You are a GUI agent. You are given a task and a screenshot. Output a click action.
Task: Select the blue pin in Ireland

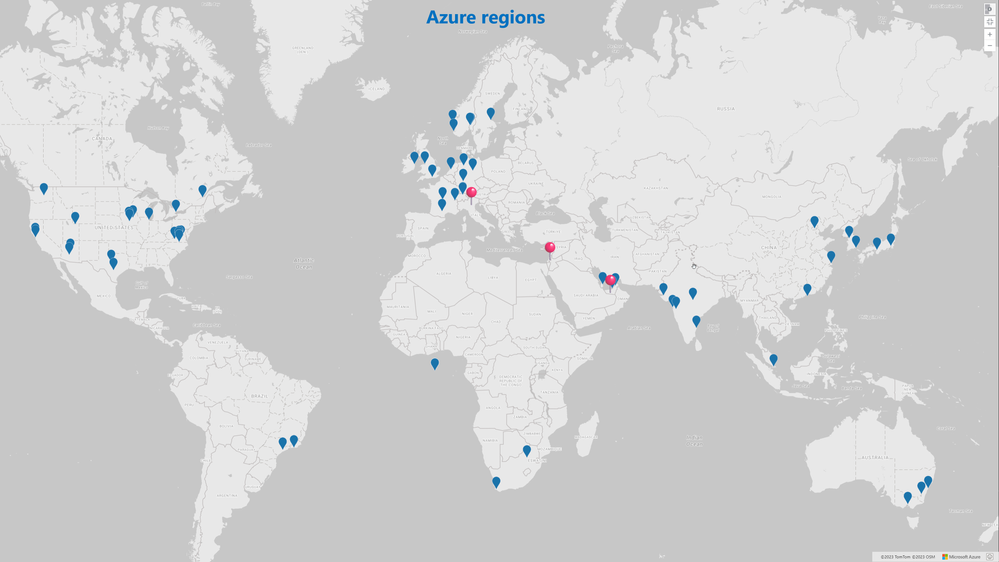click(x=415, y=157)
